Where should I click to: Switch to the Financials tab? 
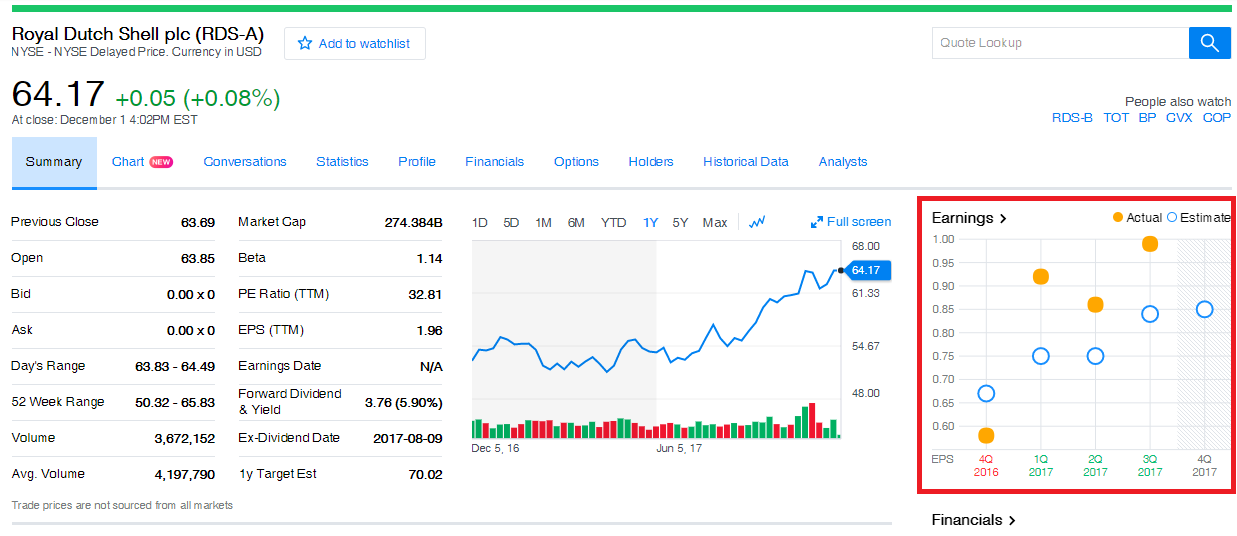click(494, 162)
